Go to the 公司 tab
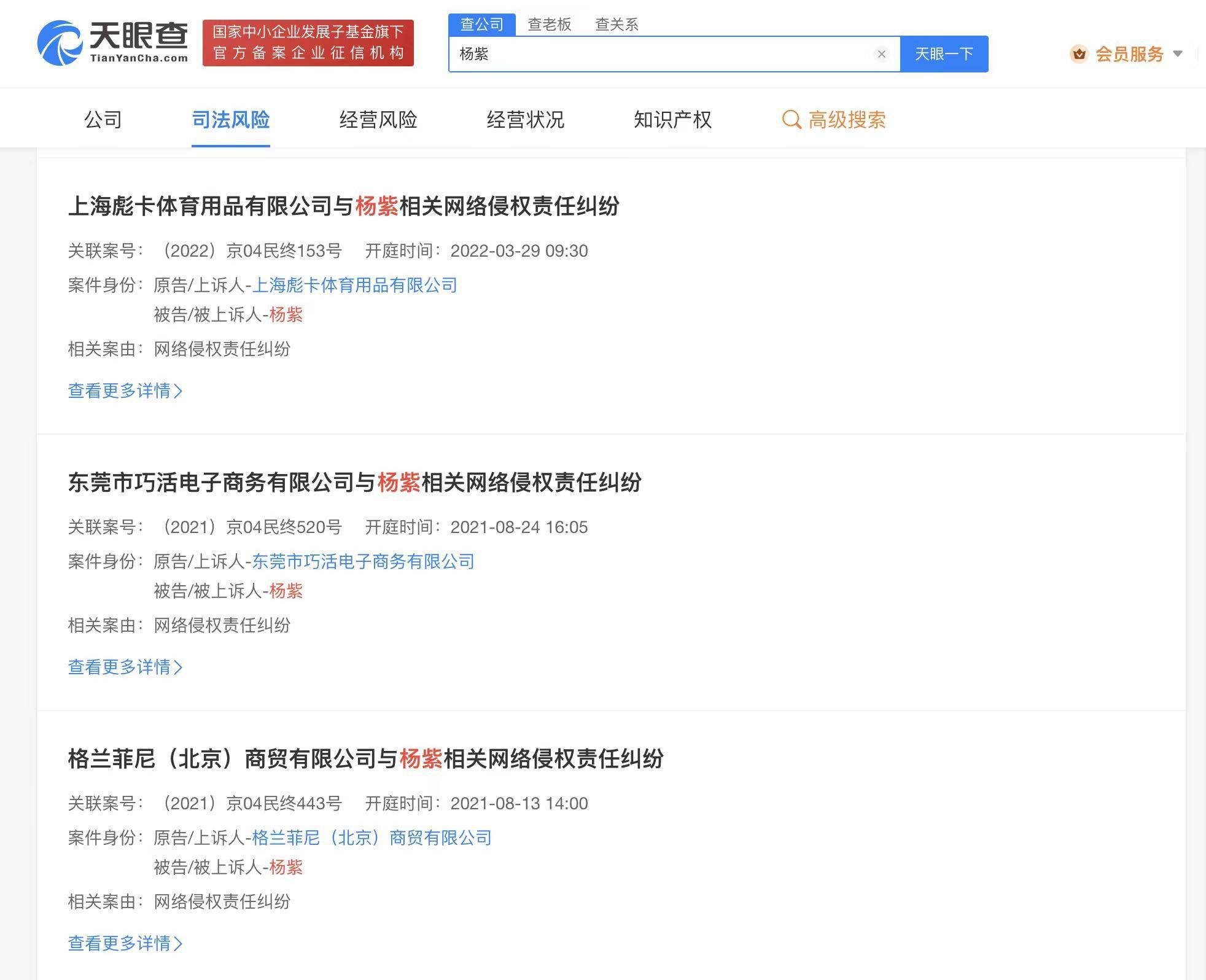 pyautogui.click(x=103, y=120)
